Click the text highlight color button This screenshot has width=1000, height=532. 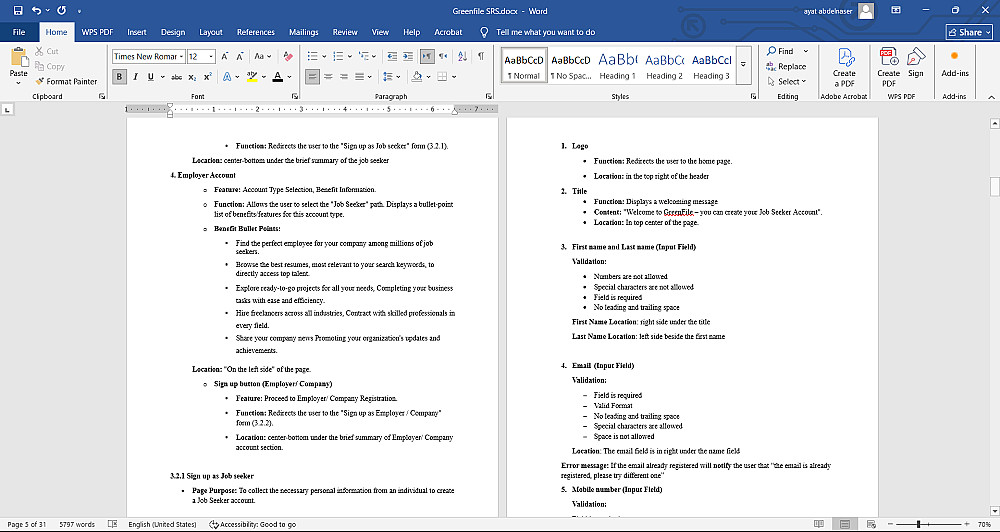251,77
